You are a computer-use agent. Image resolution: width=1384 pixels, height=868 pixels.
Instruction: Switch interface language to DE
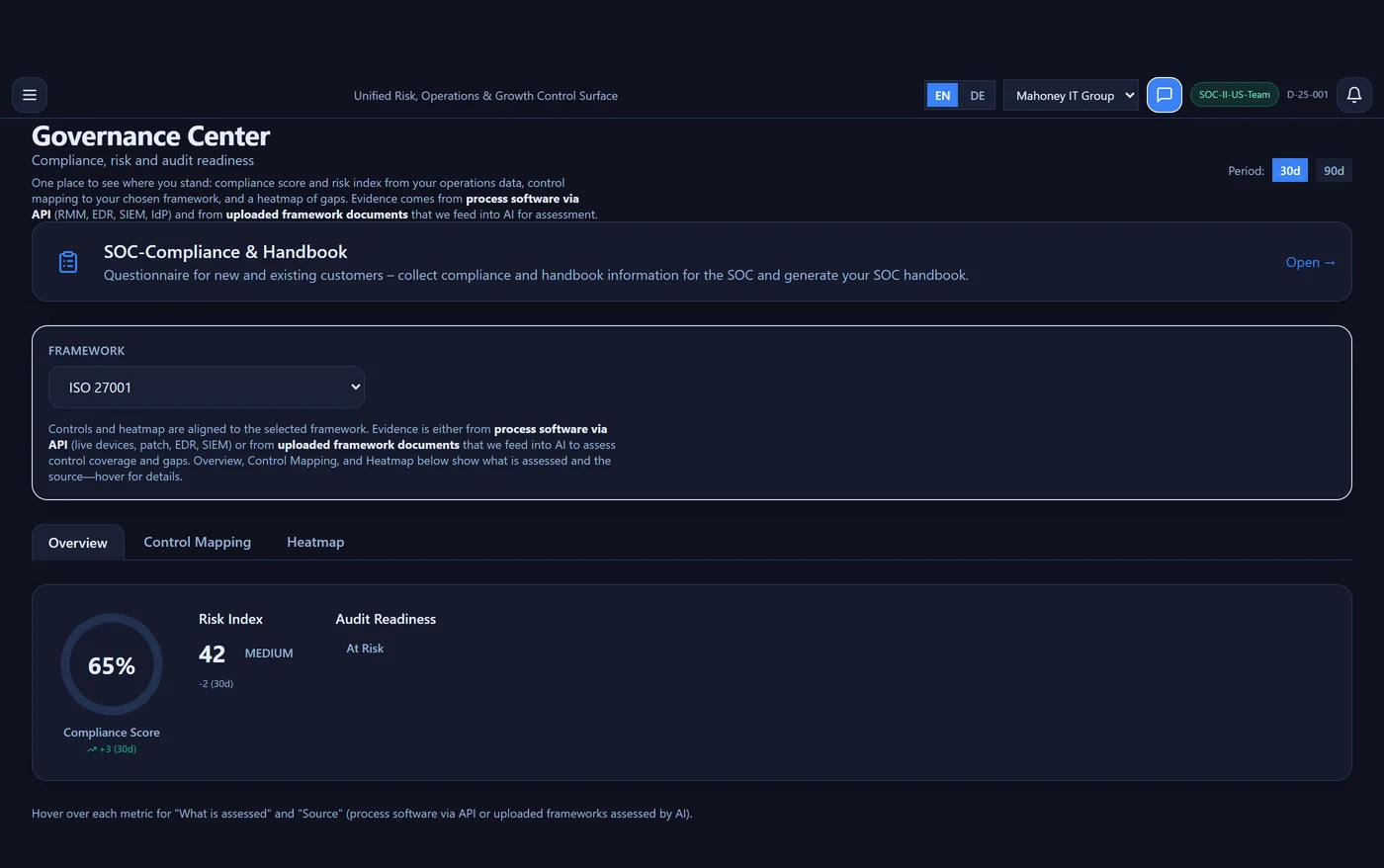[x=977, y=95]
